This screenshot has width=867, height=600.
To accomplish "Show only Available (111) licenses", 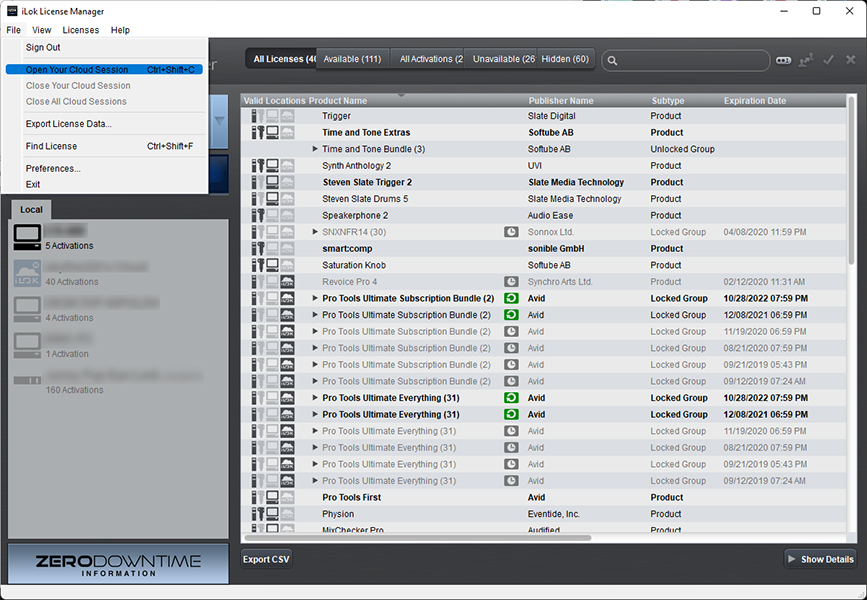I will 354,59.
